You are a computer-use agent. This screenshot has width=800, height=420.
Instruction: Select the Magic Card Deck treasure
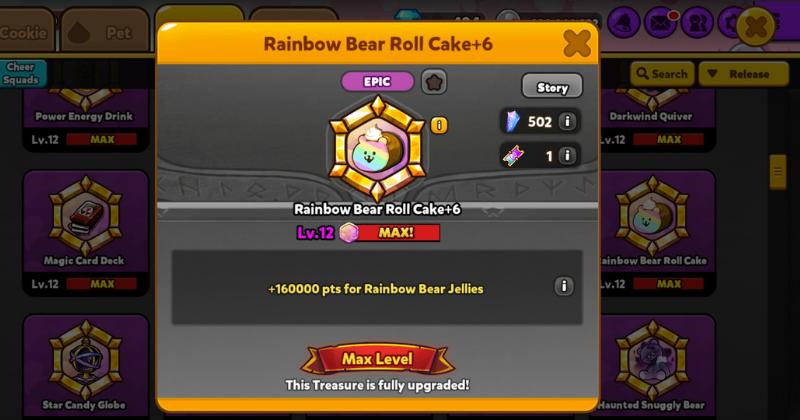(x=85, y=233)
